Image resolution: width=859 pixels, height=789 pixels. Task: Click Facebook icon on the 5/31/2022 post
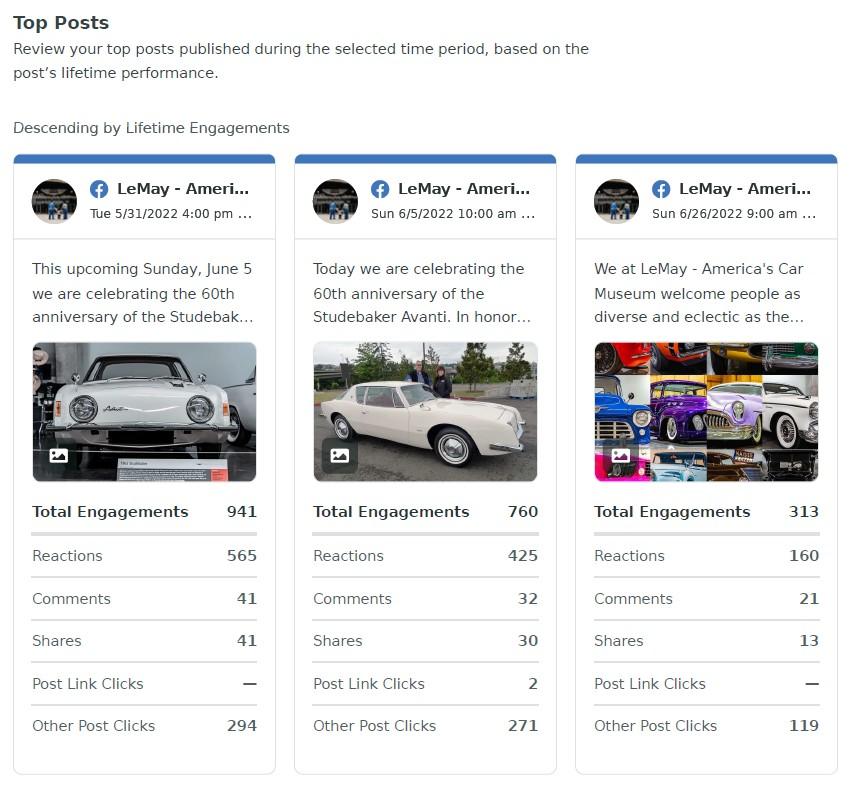pos(99,190)
